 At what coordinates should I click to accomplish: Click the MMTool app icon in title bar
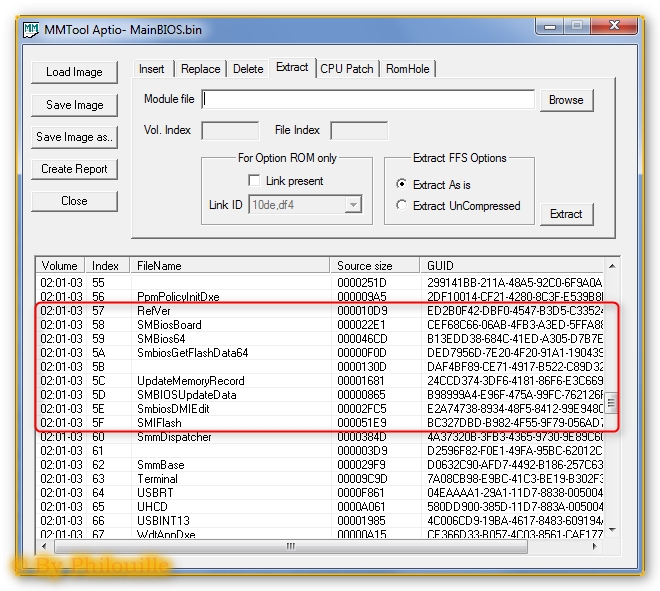click(29, 29)
